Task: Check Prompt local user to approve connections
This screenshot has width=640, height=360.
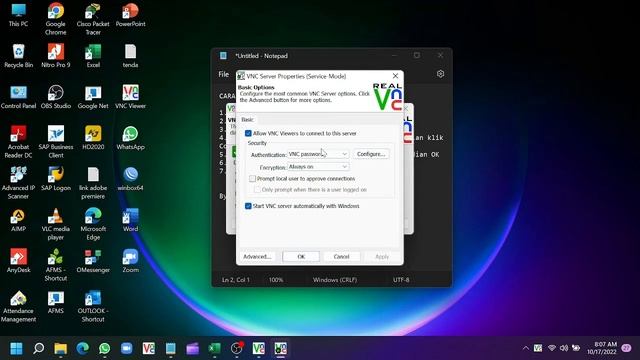Action: (x=252, y=179)
